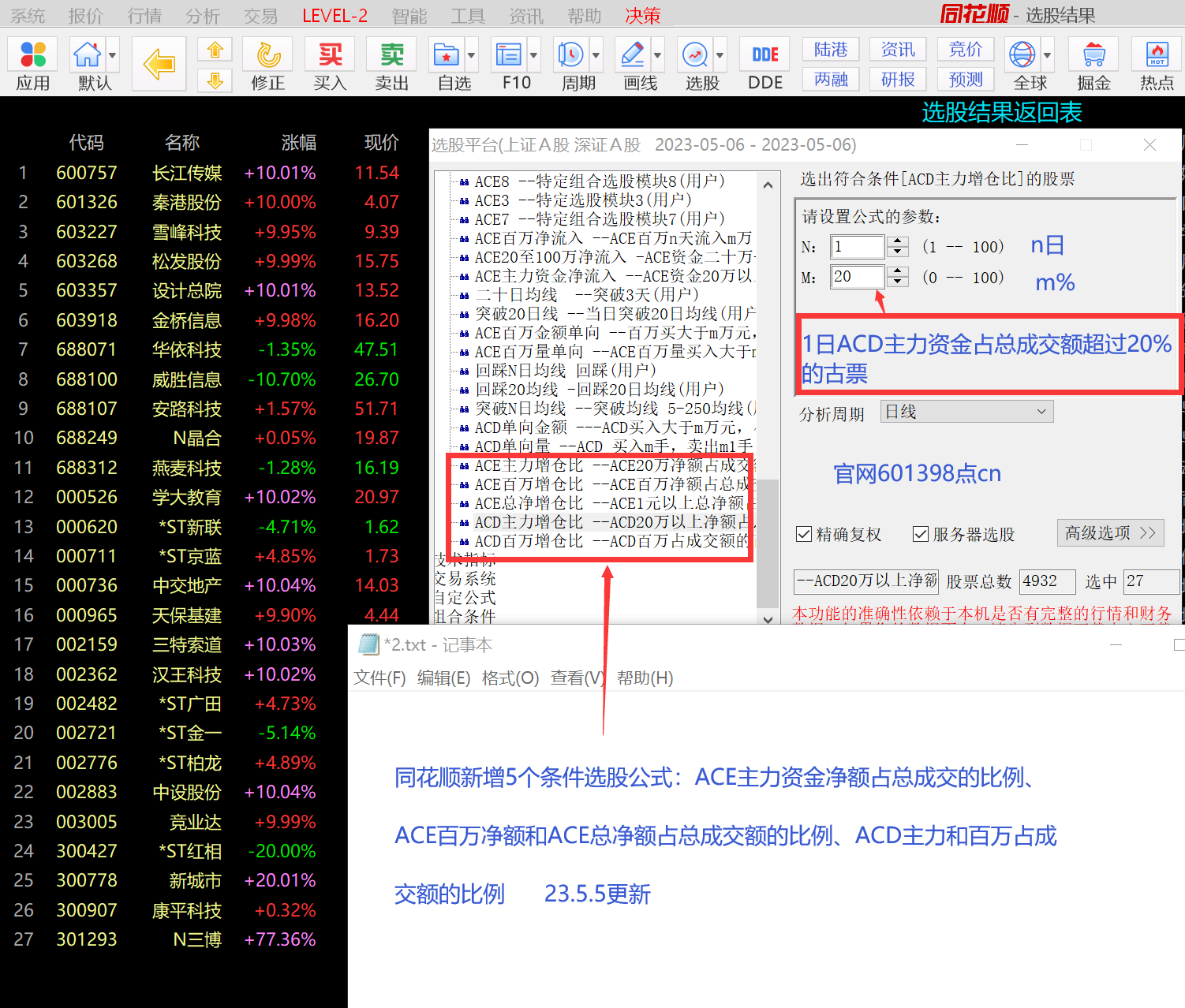Sort by the 涨幅 column header
The width and height of the screenshot is (1185, 1008).
point(299,143)
